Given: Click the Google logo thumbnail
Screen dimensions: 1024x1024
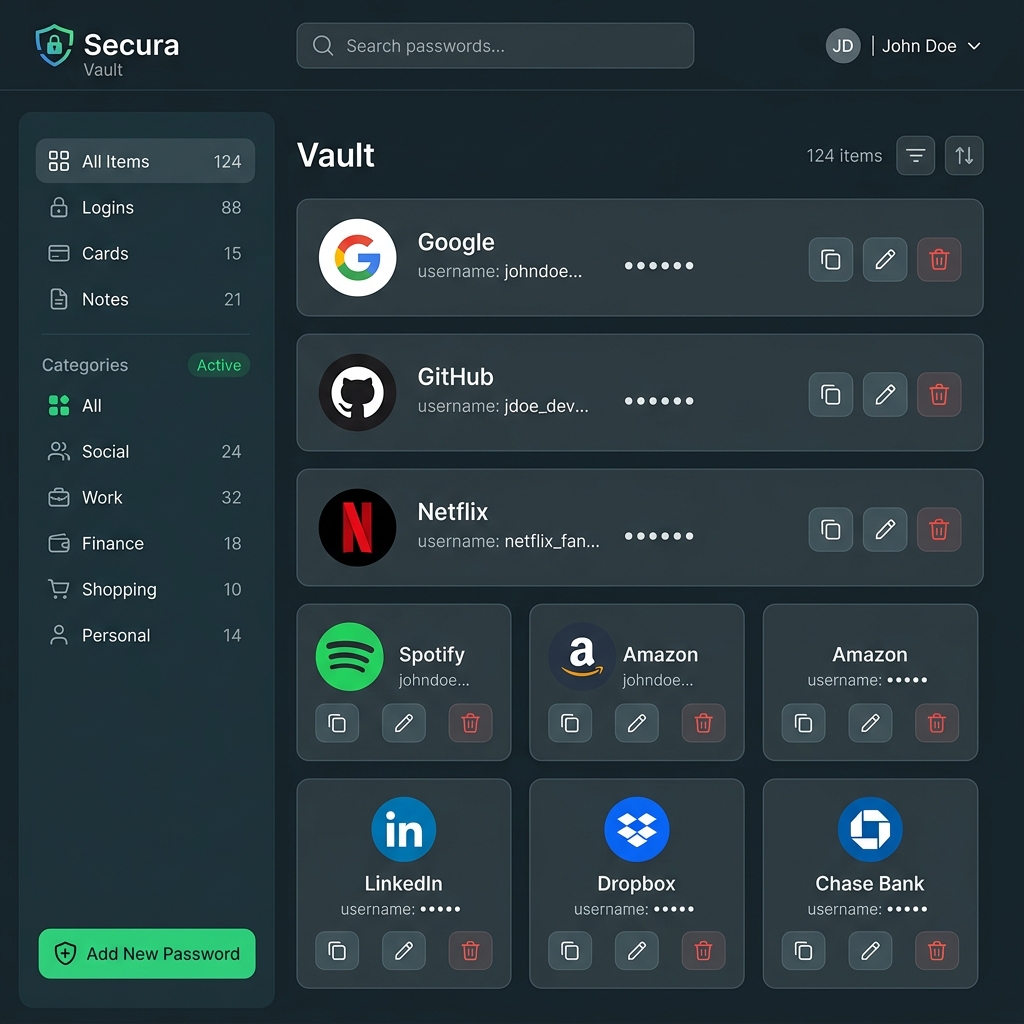Looking at the screenshot, I should click(357, 258).
